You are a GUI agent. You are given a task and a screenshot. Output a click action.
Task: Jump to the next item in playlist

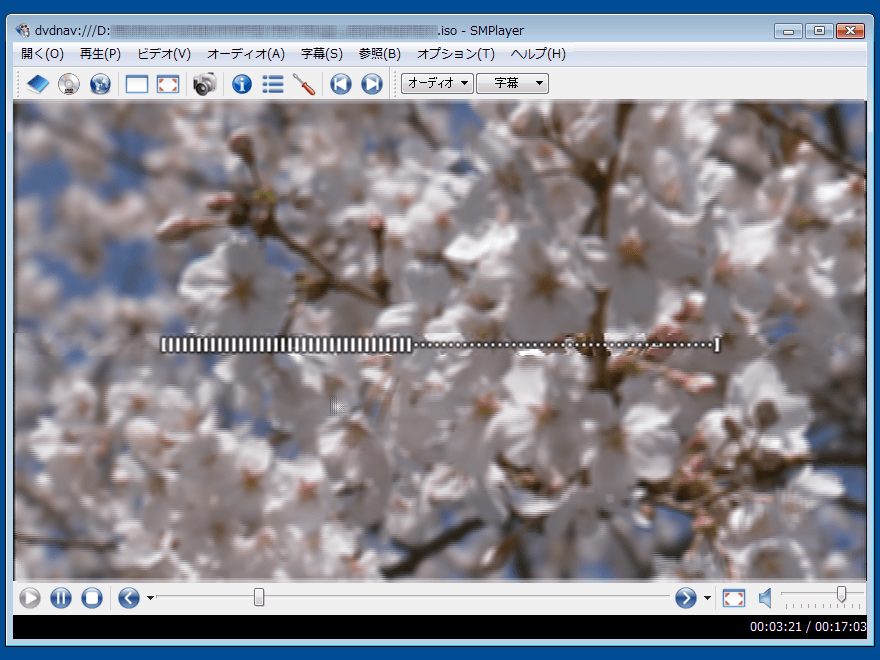coord(372,84)
